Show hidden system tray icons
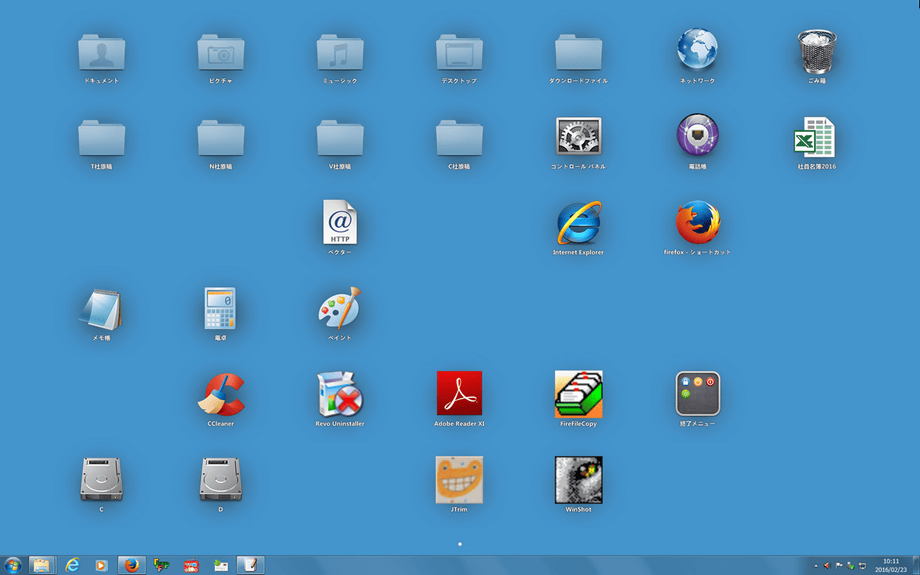Viewport: 920px width, 575px height. click(x=816, y=566)
